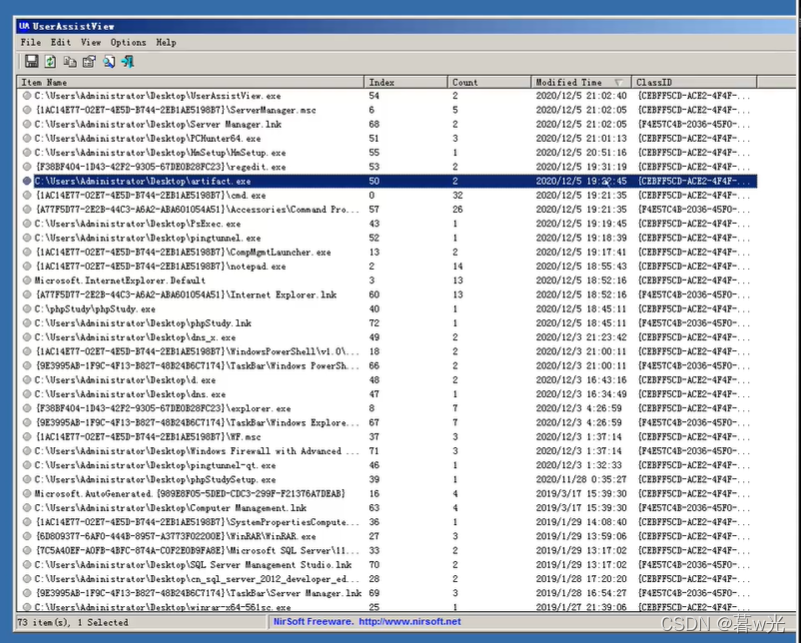The image size is (801, 643).
Task: Sort by the Index column header
Action: click(406, 82)
